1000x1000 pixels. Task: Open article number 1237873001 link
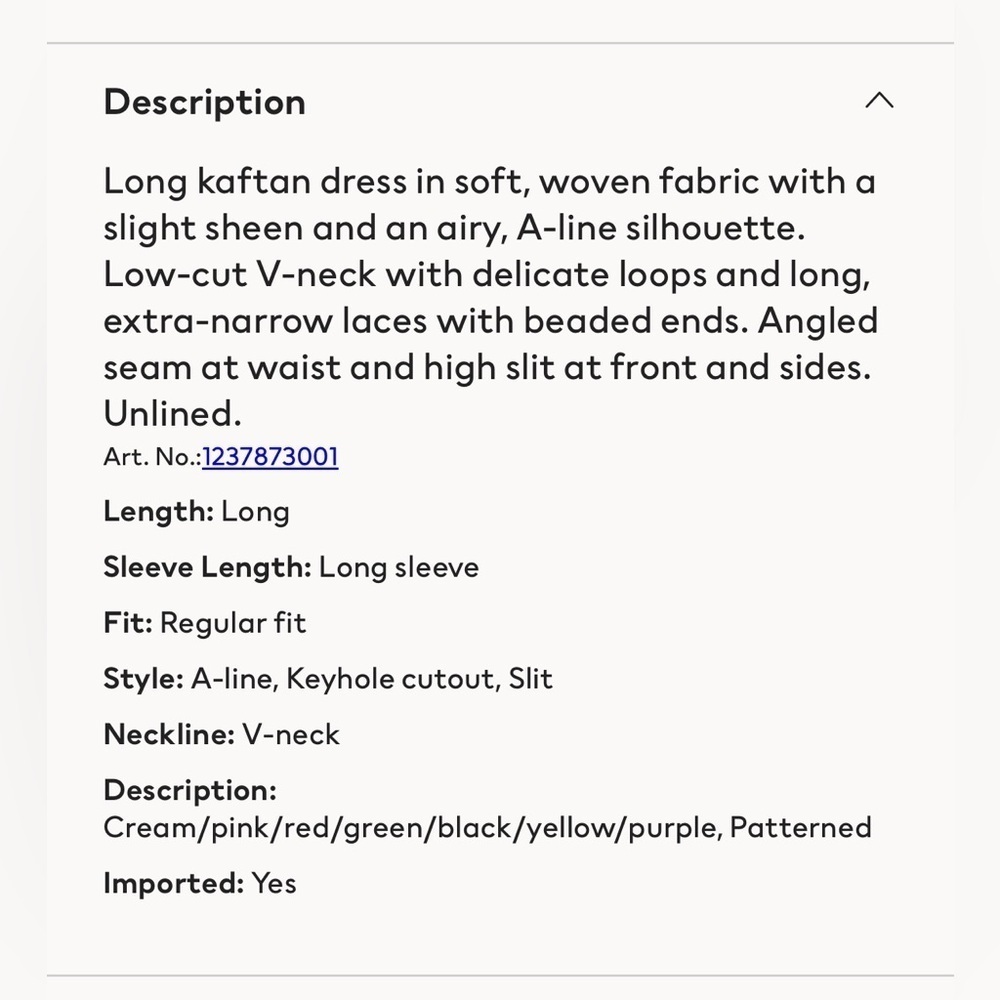(x=270, y=457)
